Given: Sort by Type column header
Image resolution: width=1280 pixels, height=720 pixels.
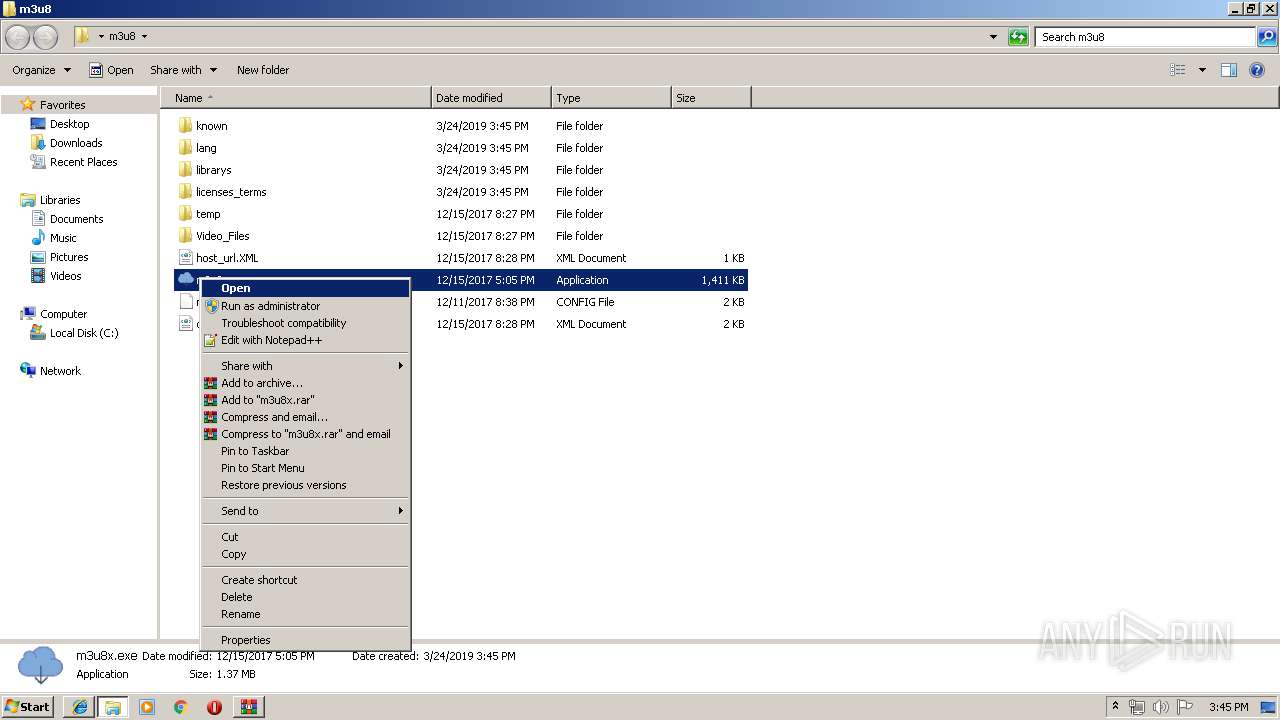Looking at the screenshot, I should [611, 98].
